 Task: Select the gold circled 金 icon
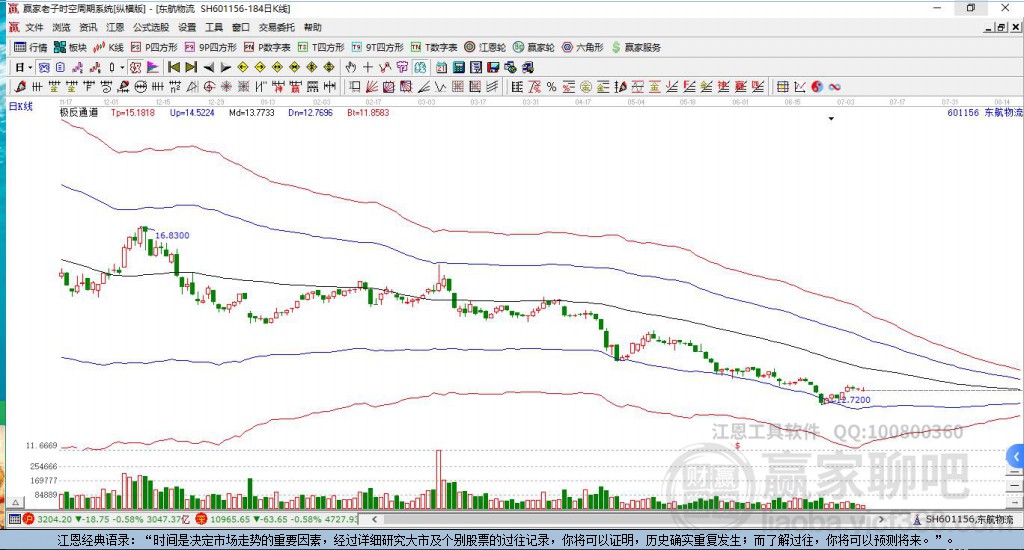click(x=586, y=87)
